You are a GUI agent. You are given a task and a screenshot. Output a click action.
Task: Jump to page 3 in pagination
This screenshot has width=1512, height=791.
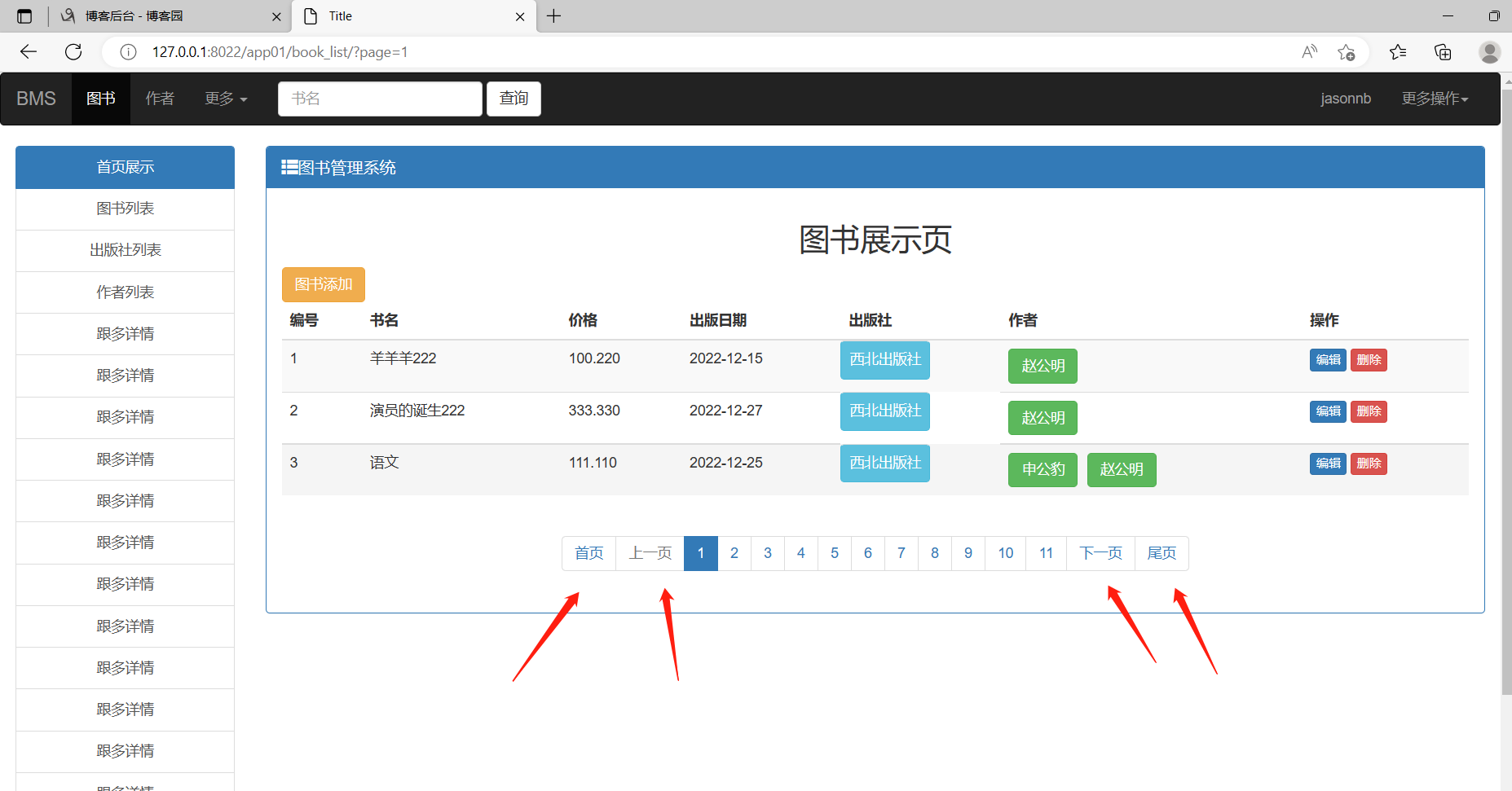click(x=768, y=553)
